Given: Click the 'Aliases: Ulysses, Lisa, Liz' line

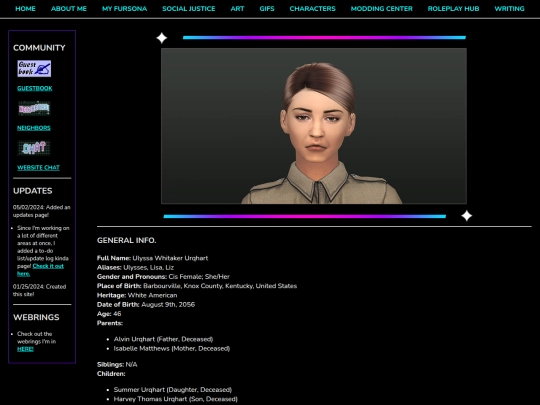Looking at the screenshot, I should [x=135, y=268].
